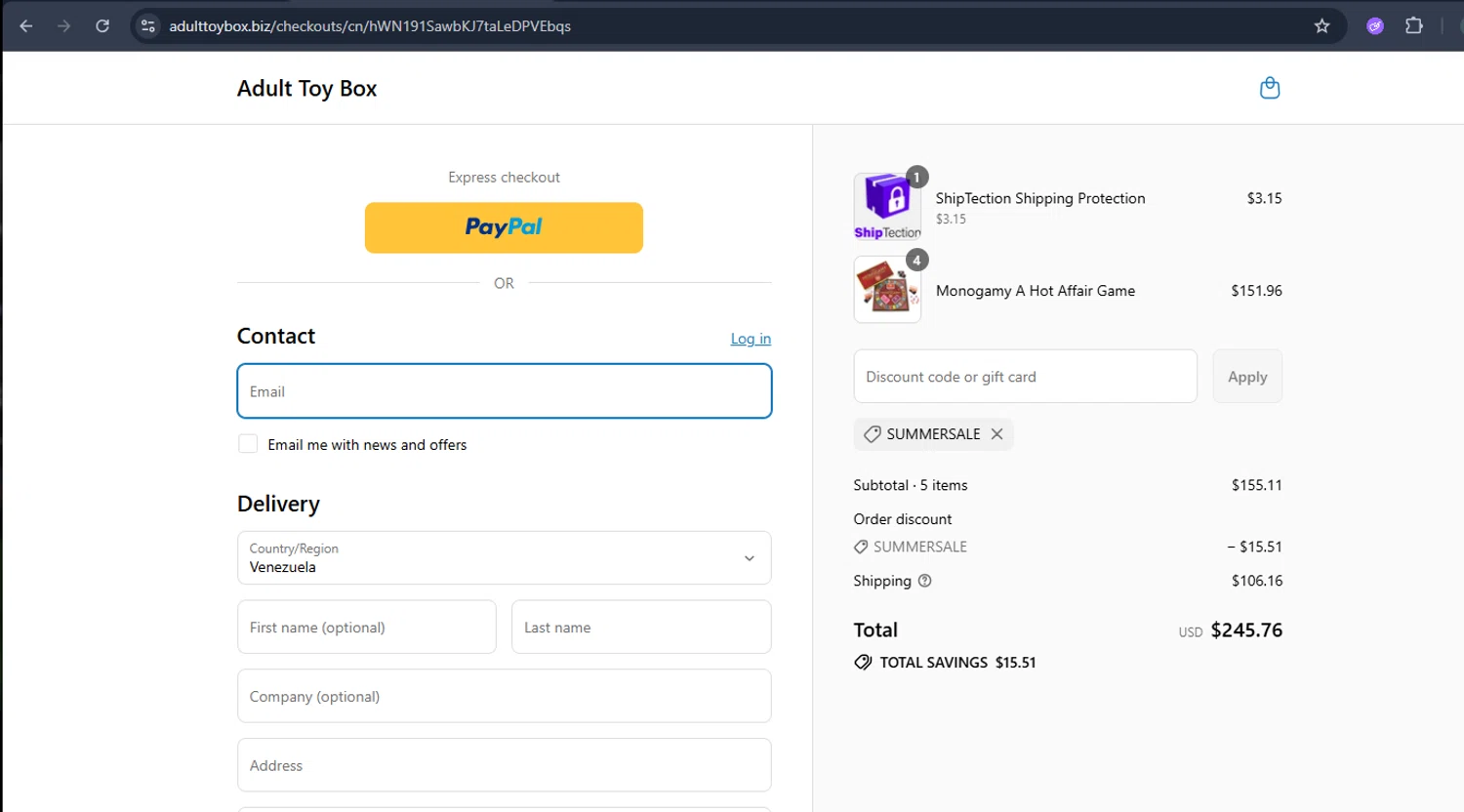Click the Monogamy game product thumbnail

click(887, 290)
